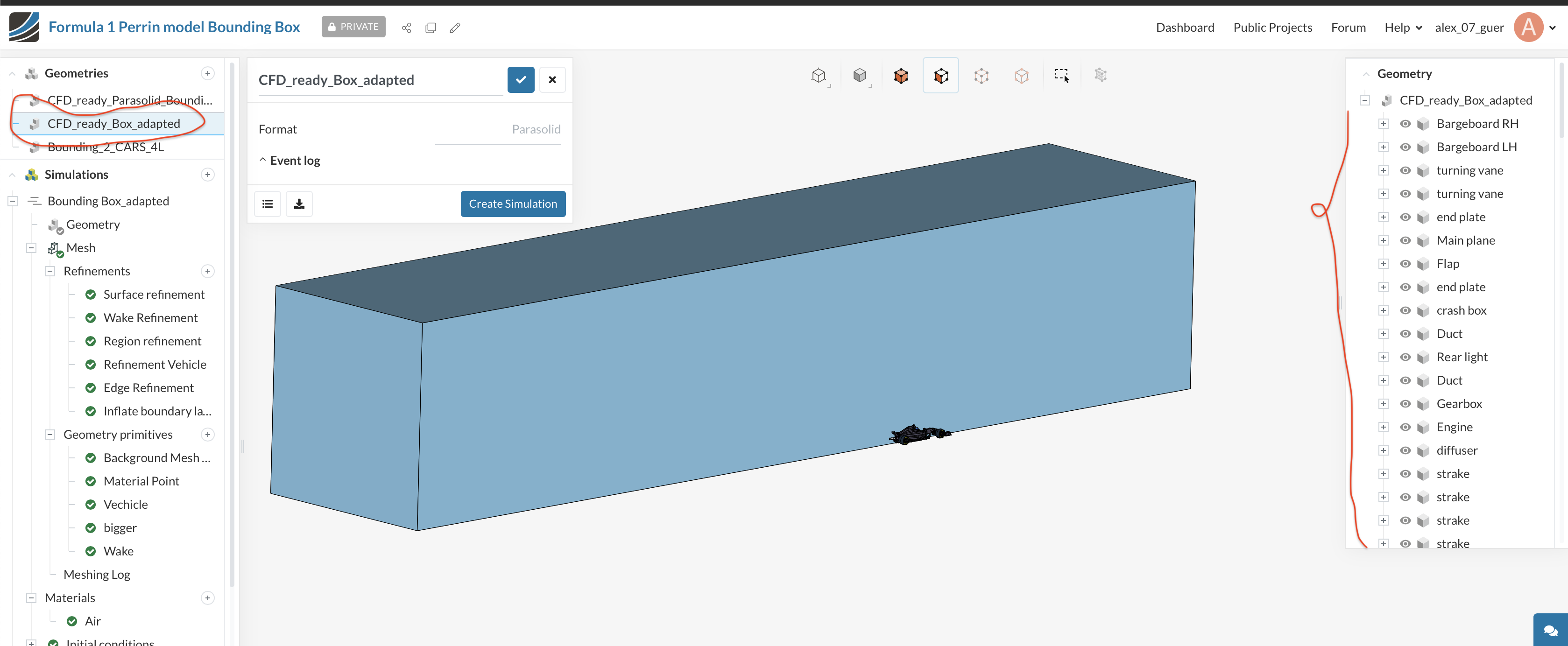Add a new geometry with plus icon
This screenshot has height=646, width=1568.
point(208,73)
